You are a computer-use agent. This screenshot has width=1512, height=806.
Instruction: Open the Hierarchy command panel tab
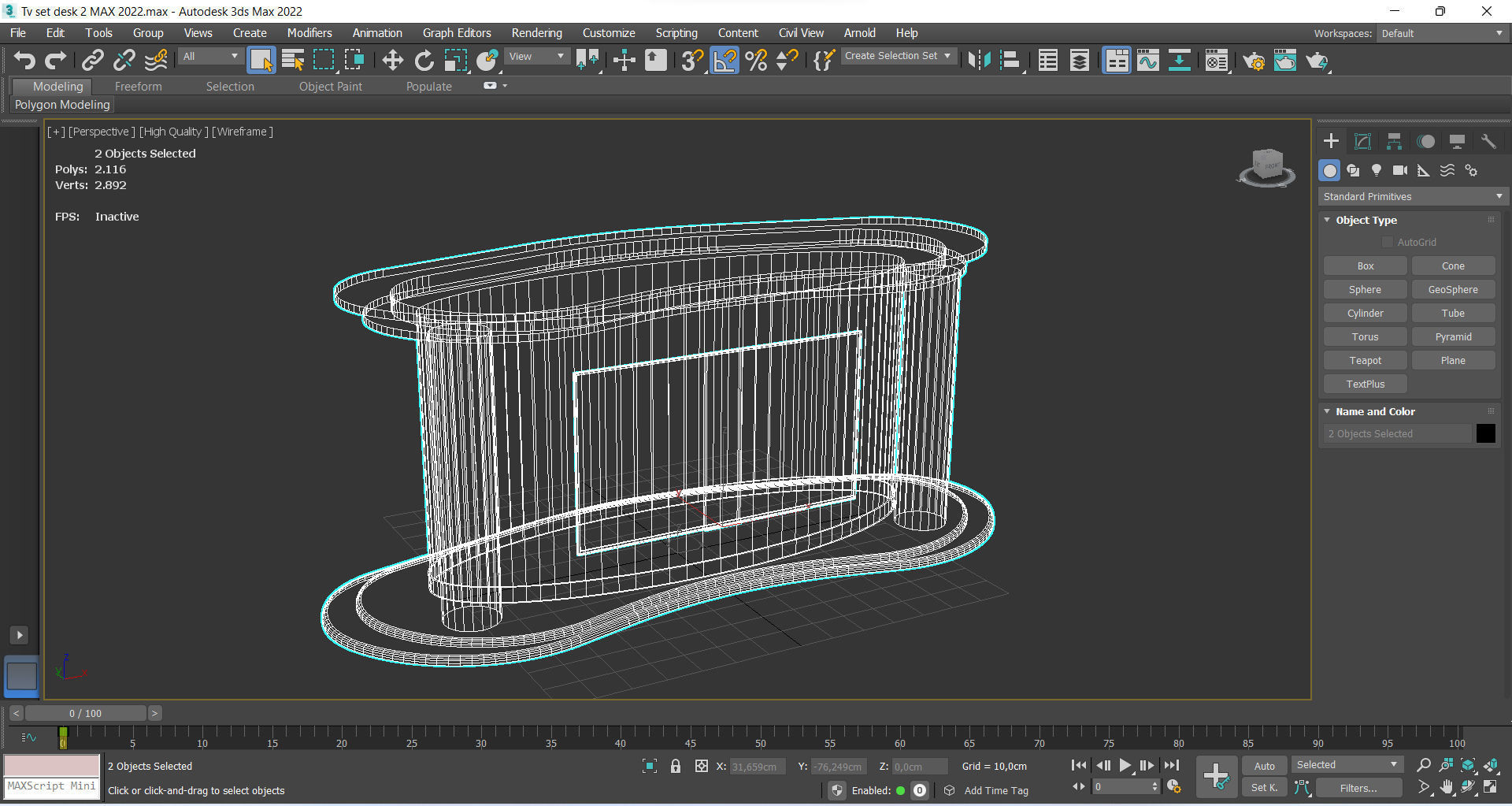[1394, 141]
